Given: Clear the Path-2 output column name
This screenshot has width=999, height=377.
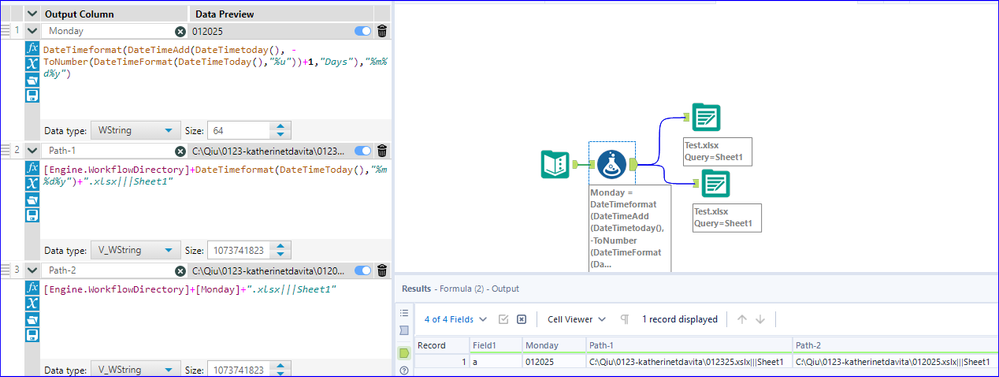Looking at the screenshot, I should click(x=180, y=271).
